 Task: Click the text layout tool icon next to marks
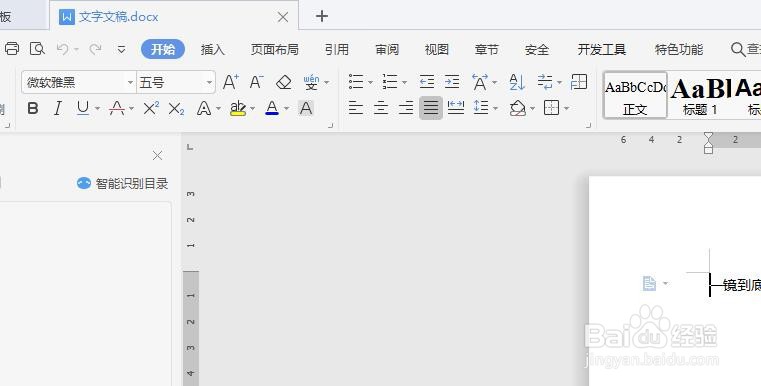[579, 82]
